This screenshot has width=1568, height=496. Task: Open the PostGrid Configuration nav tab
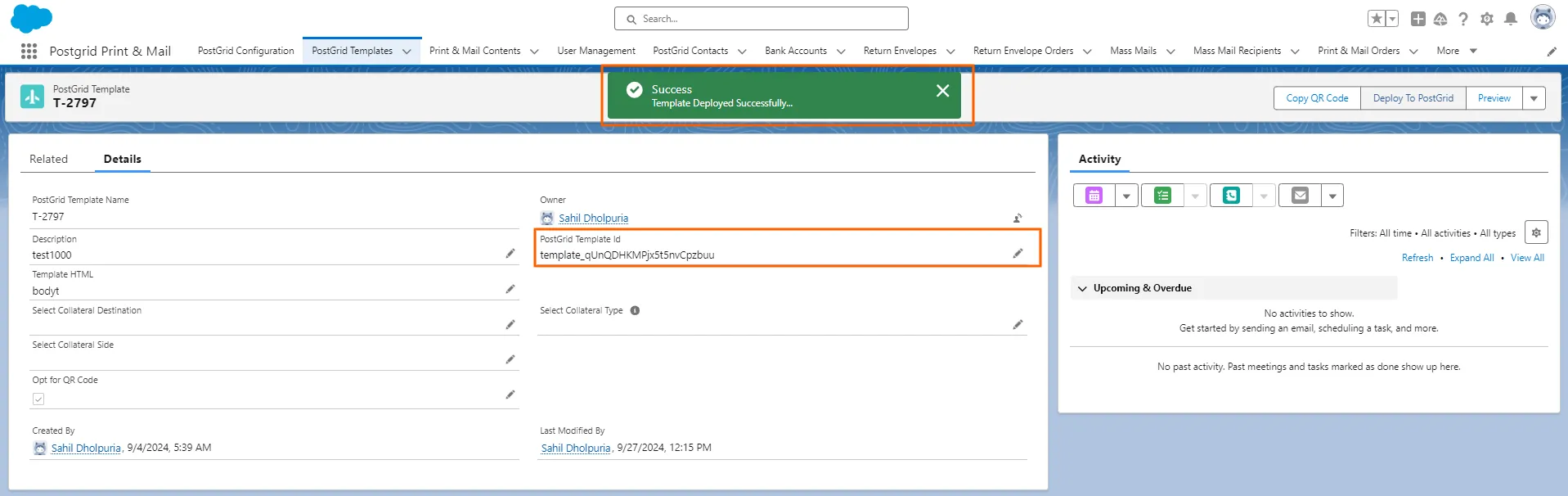[245, 51]
